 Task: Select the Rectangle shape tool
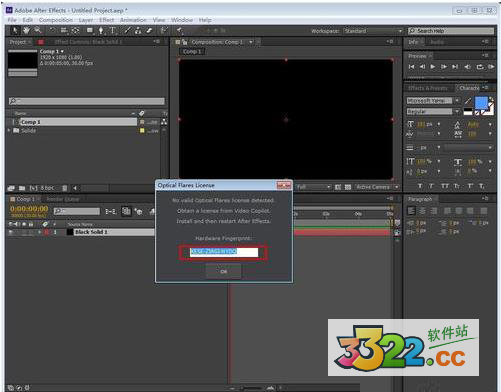click(90, 31)
